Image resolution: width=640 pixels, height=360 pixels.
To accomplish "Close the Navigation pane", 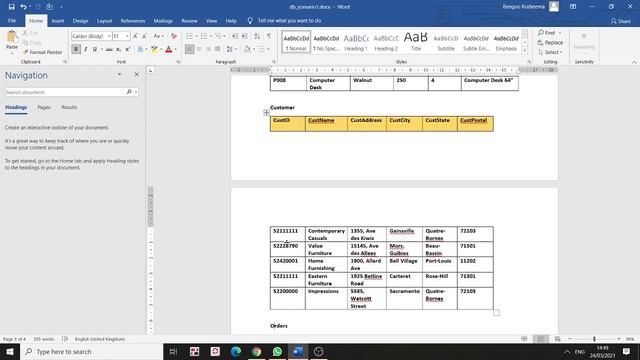I will tap(137, 75).
